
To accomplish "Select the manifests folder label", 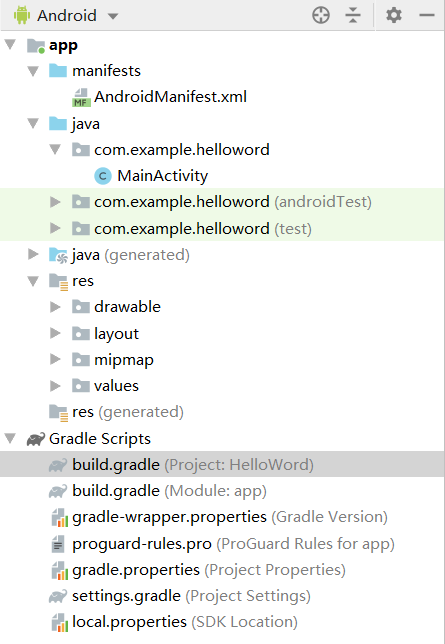I will click(106, 71).
